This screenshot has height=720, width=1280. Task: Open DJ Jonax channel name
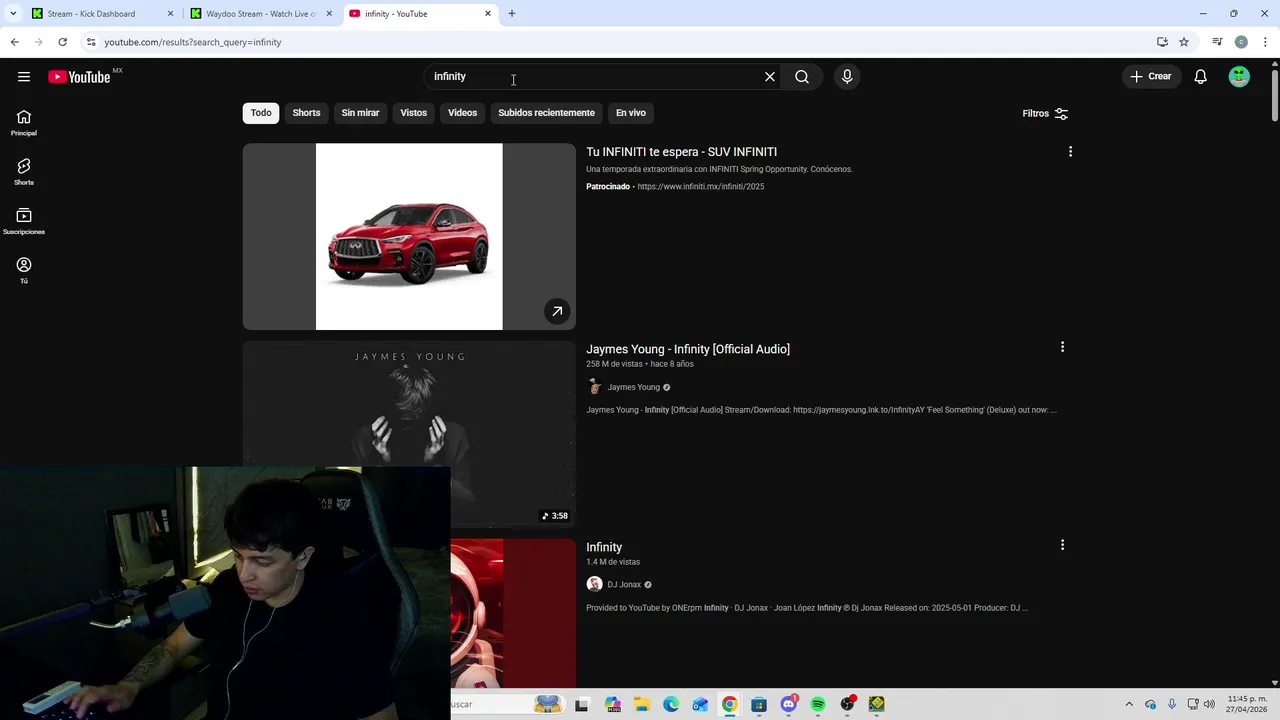(624, 584)
